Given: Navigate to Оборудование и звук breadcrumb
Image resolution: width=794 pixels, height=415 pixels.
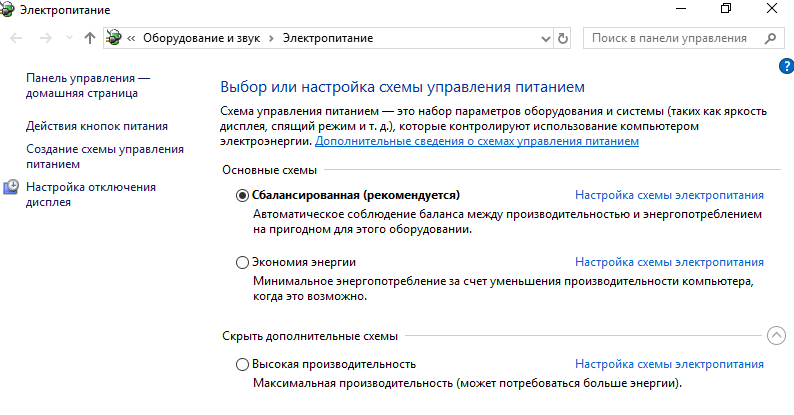Looking at the screenshot, I should click(202, 38).
